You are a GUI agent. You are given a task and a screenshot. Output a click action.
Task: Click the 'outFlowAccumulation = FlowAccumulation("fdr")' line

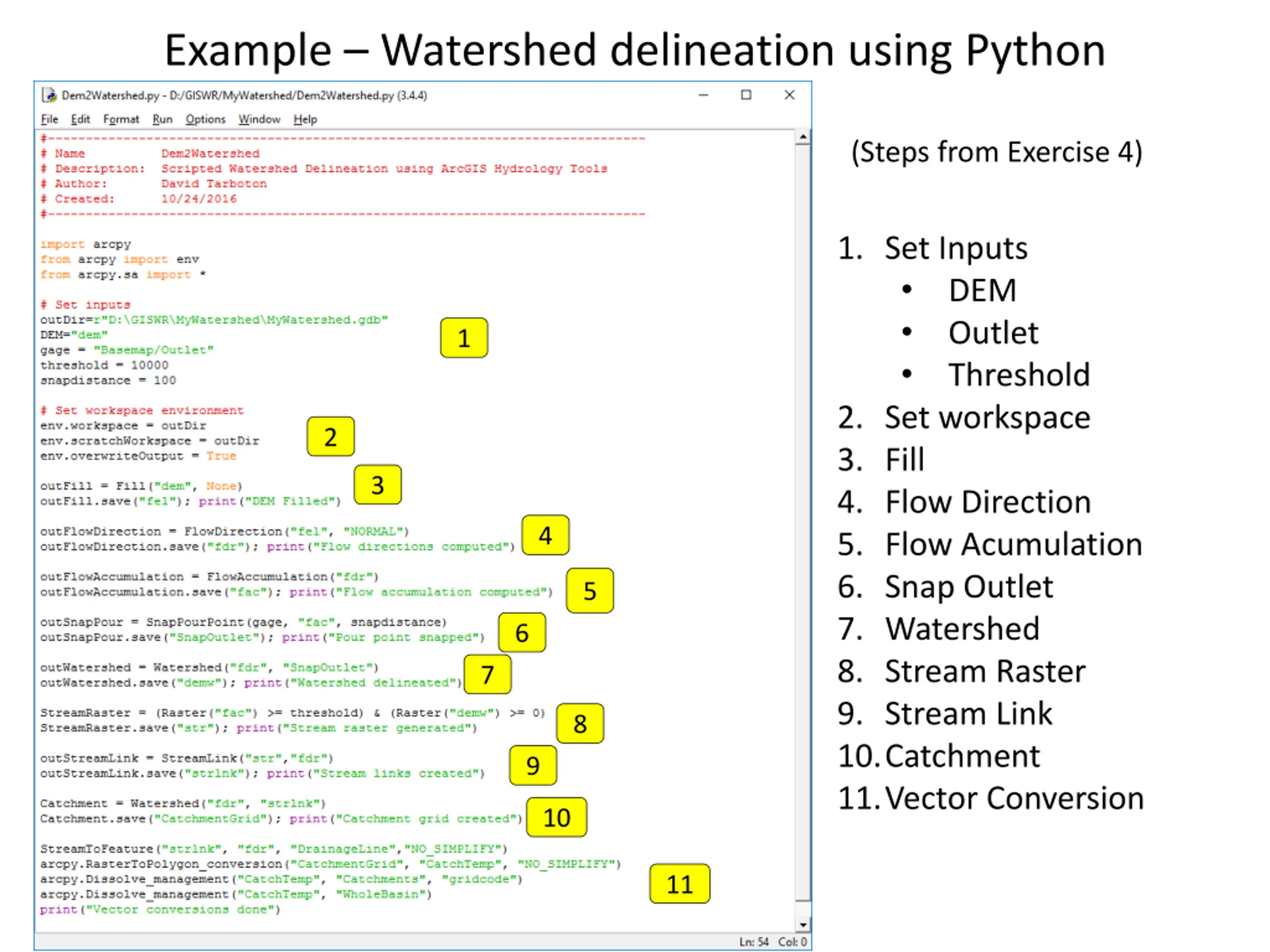coord(209,576)
